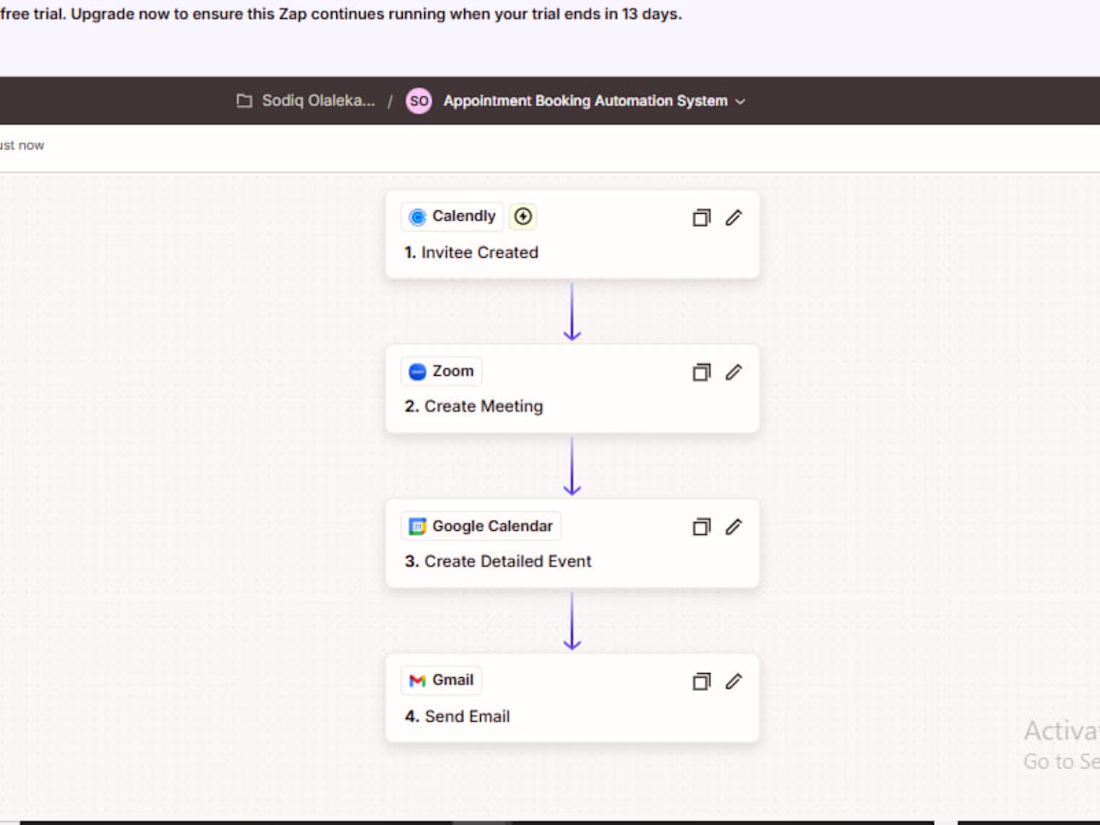Edit the Gmail Send Email step
The image size is (1100, 825).
(734, 681)
